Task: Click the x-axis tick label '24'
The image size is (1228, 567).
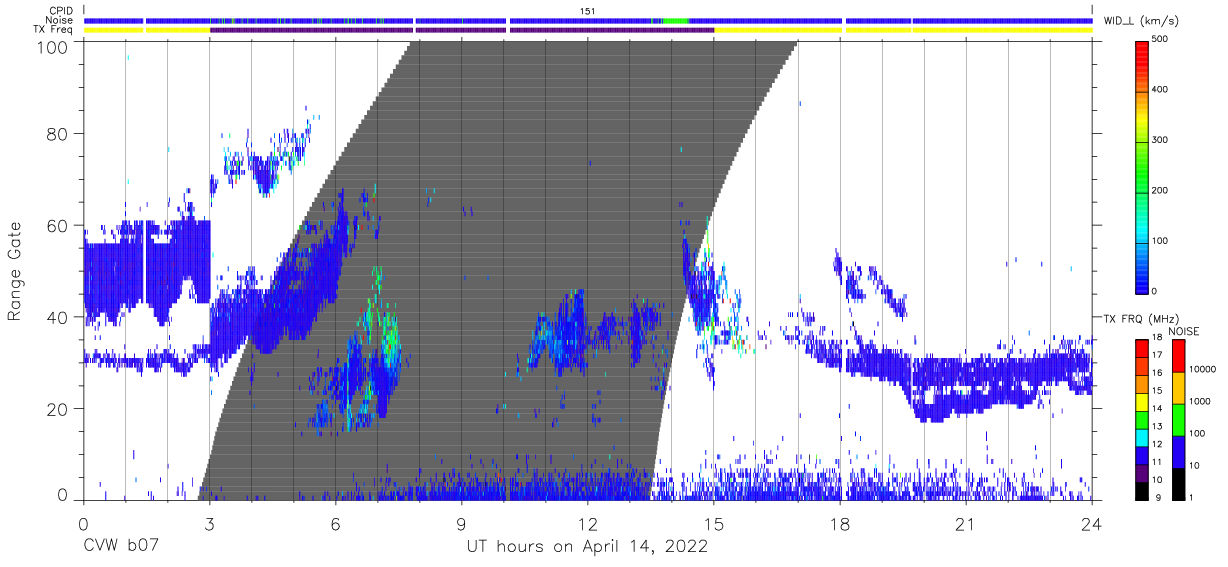Action: pos(1092,523)
